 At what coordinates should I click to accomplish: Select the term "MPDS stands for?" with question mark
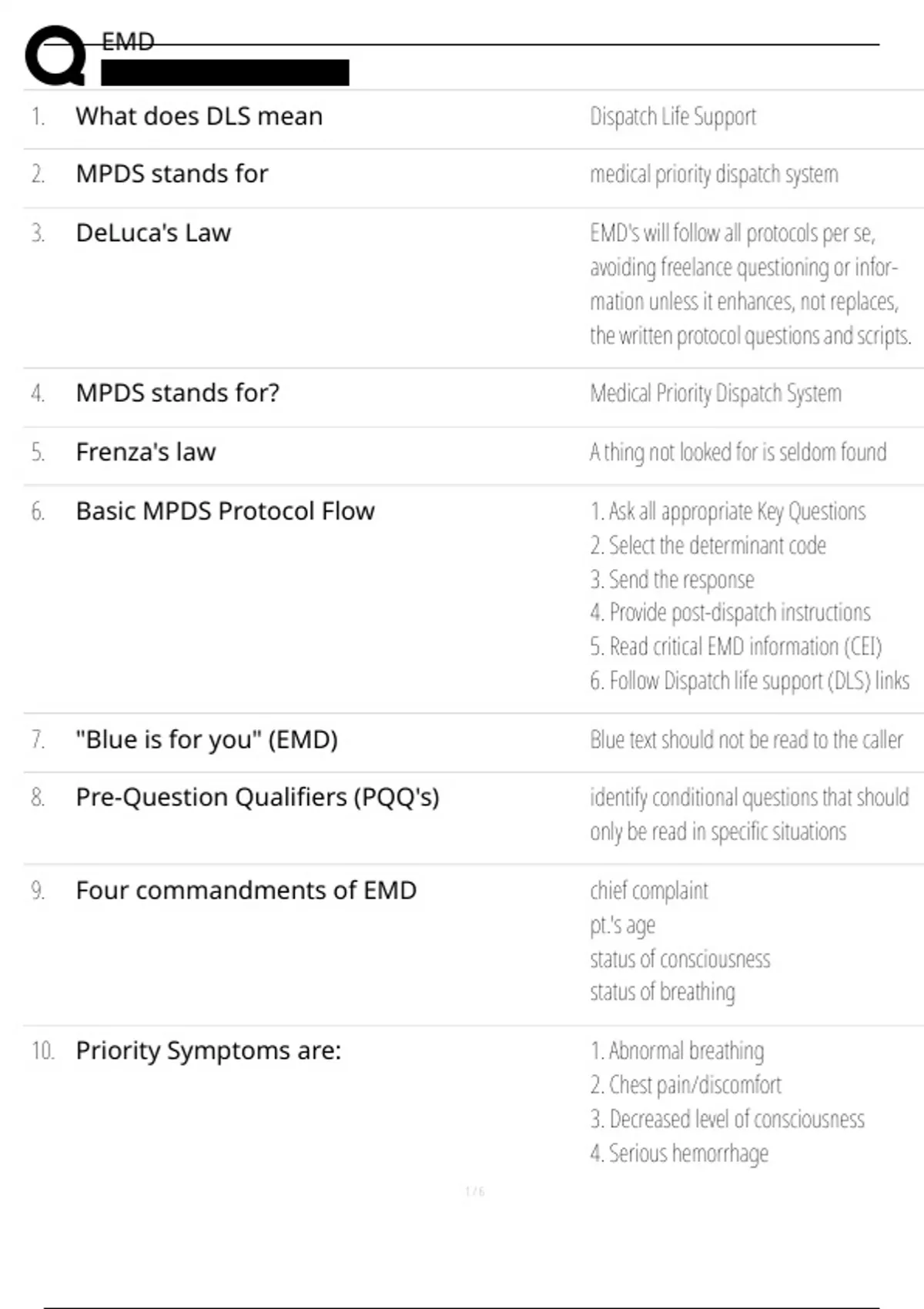point(177,393)
